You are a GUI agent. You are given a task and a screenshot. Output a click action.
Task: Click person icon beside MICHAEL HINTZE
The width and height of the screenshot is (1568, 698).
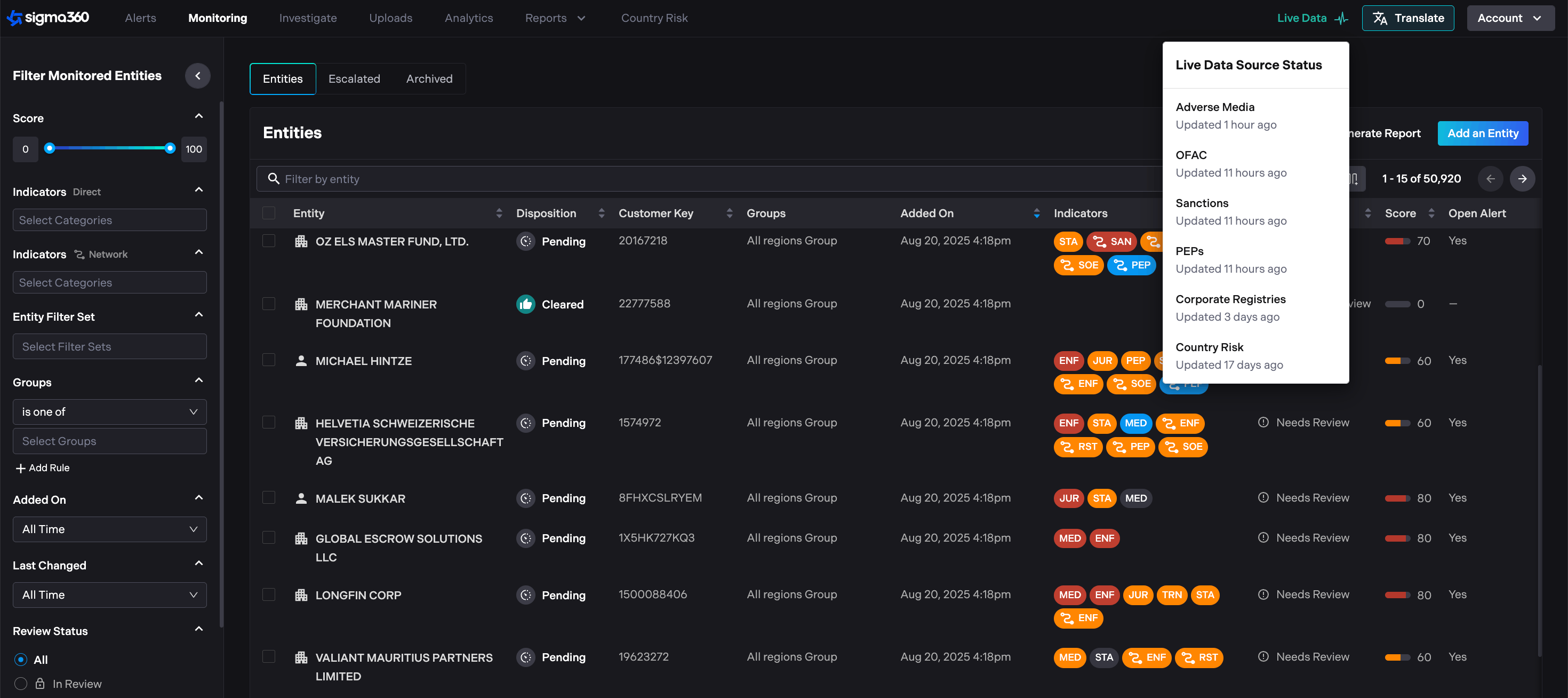[x=301, y=361]
